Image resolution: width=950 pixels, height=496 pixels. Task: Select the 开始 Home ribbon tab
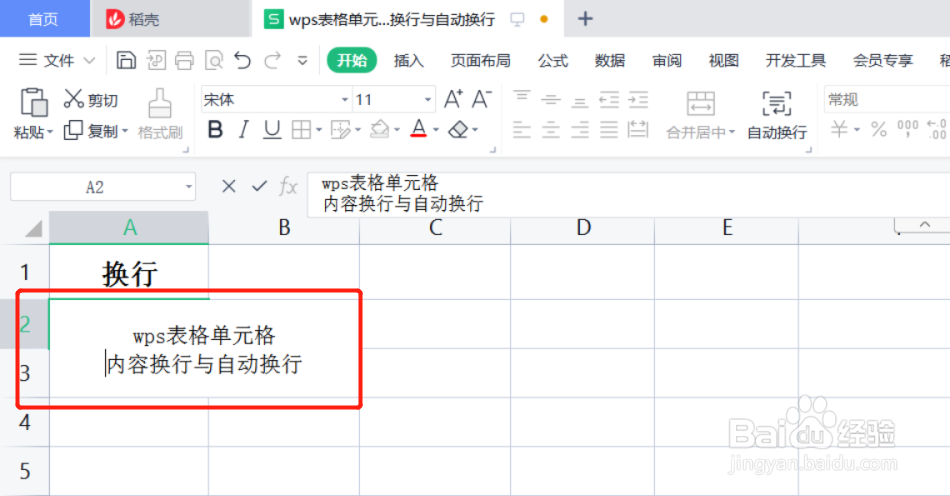(352, 60)
